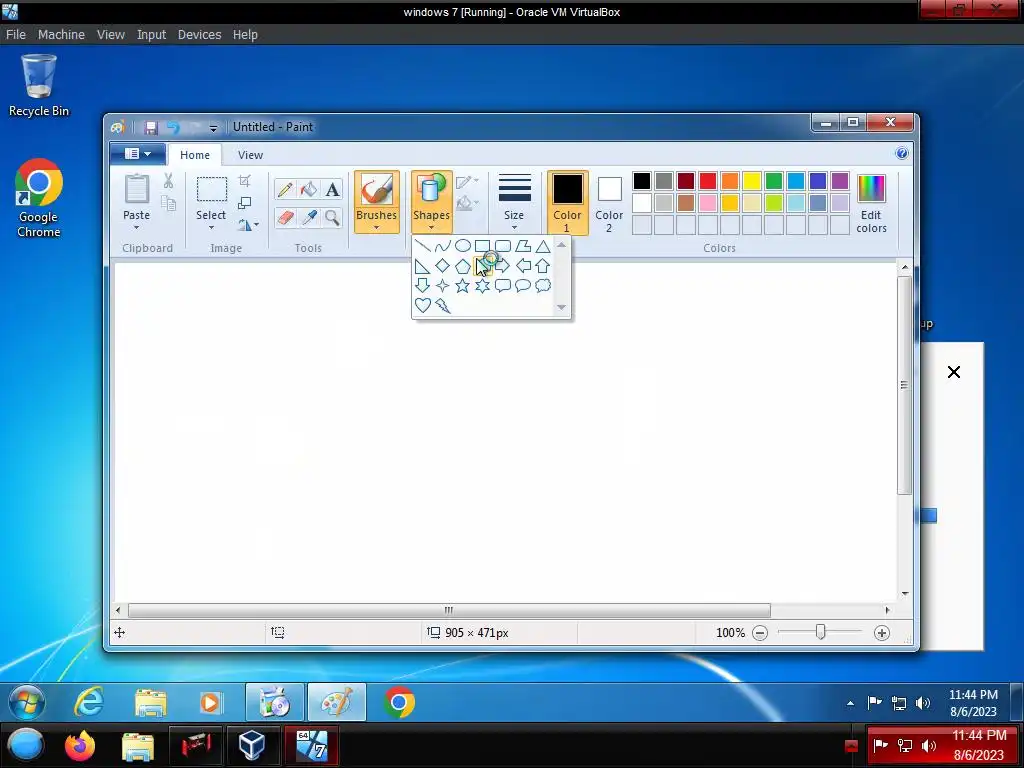Click zoom in plus button

click(882, 633)
